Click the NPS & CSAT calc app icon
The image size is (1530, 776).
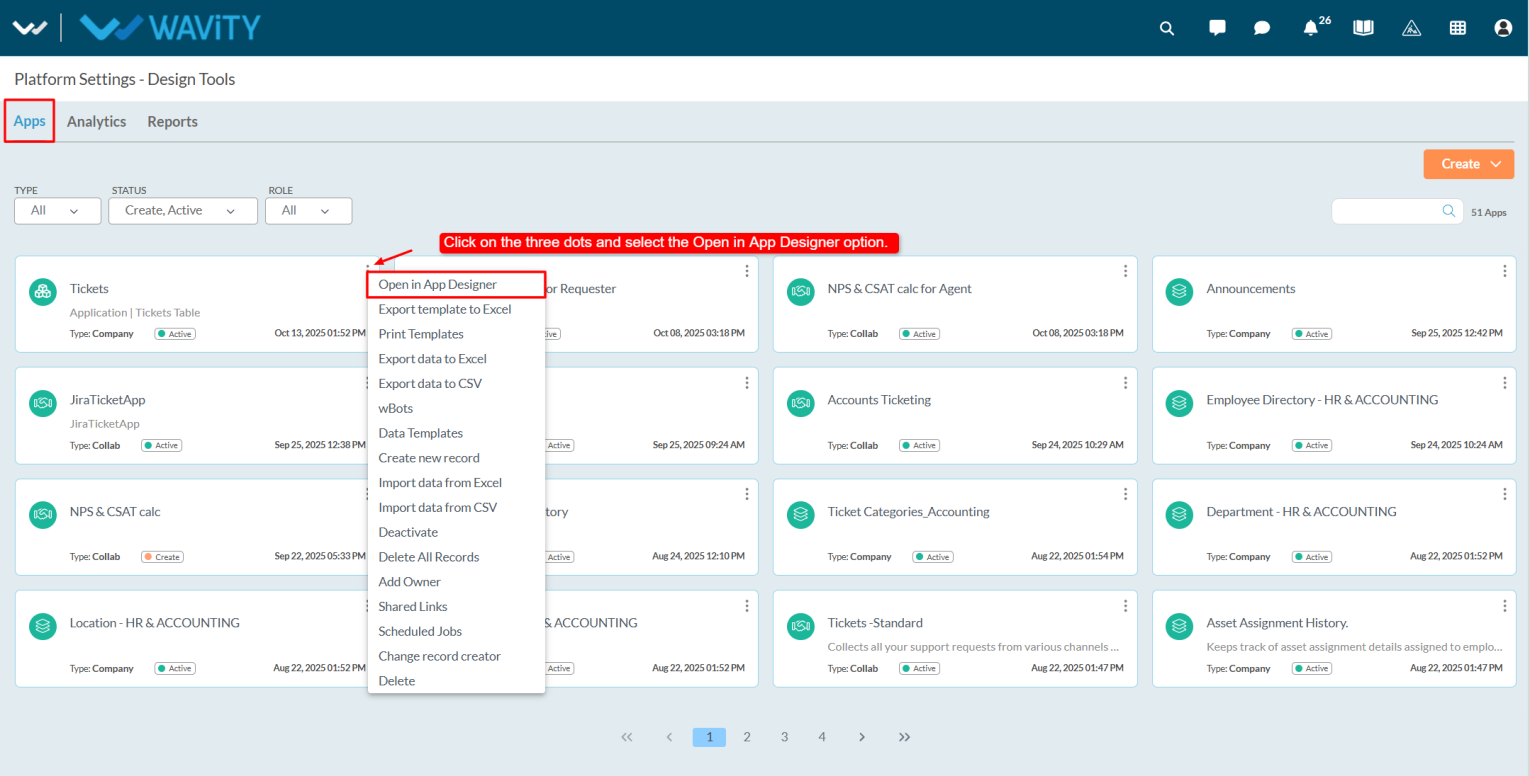click(42, 514)
